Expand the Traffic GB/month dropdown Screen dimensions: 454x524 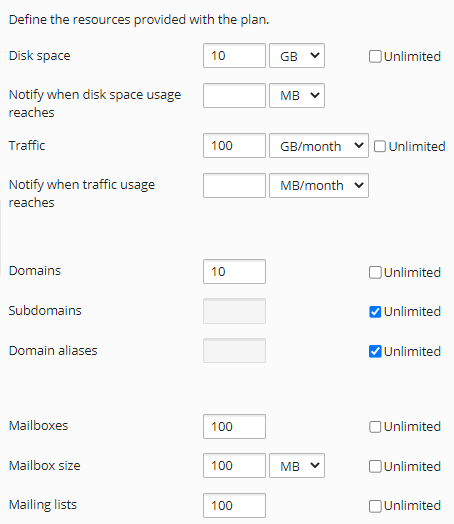319,146
